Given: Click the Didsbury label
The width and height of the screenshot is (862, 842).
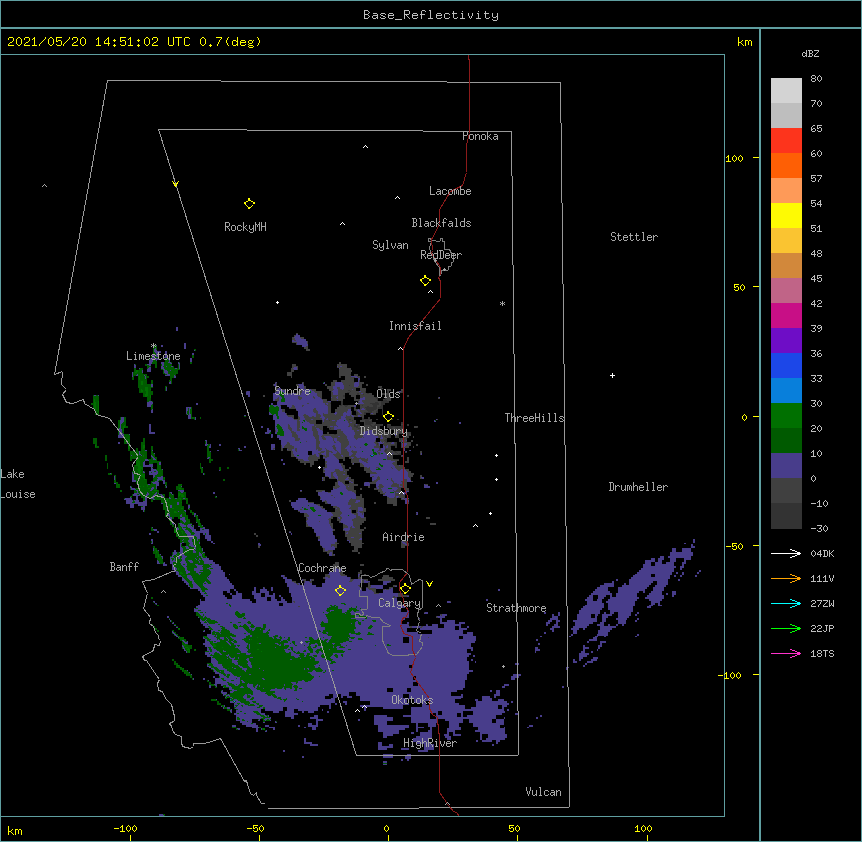Looking at the screenshot, I should (x=384, y=431).
